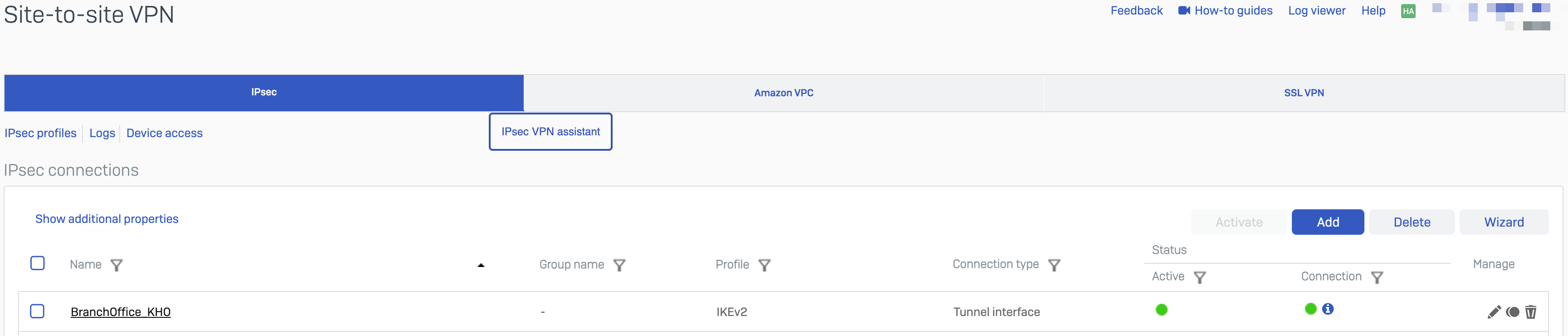Switch to the SSL VPN tab
Image resolution: width=1568 pixels, height=336 pixels.
click(1304, 93)
